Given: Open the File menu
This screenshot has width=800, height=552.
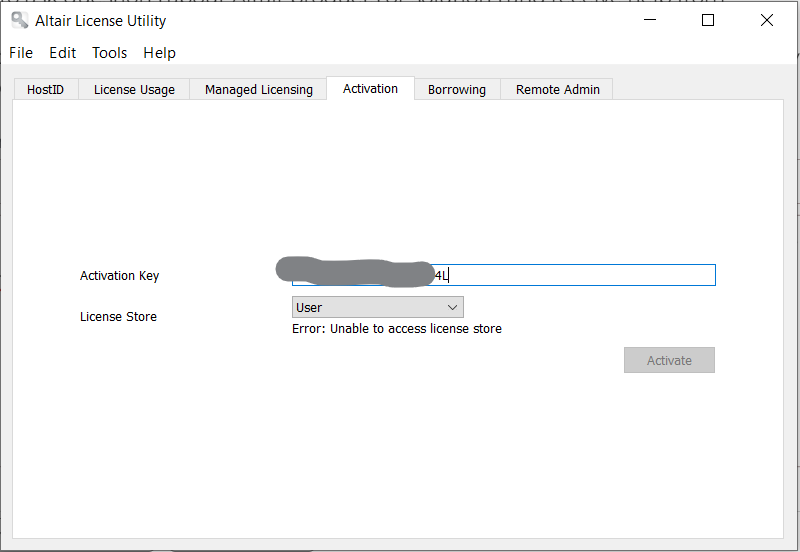Looking at the screenshot, I should (21, 53).
